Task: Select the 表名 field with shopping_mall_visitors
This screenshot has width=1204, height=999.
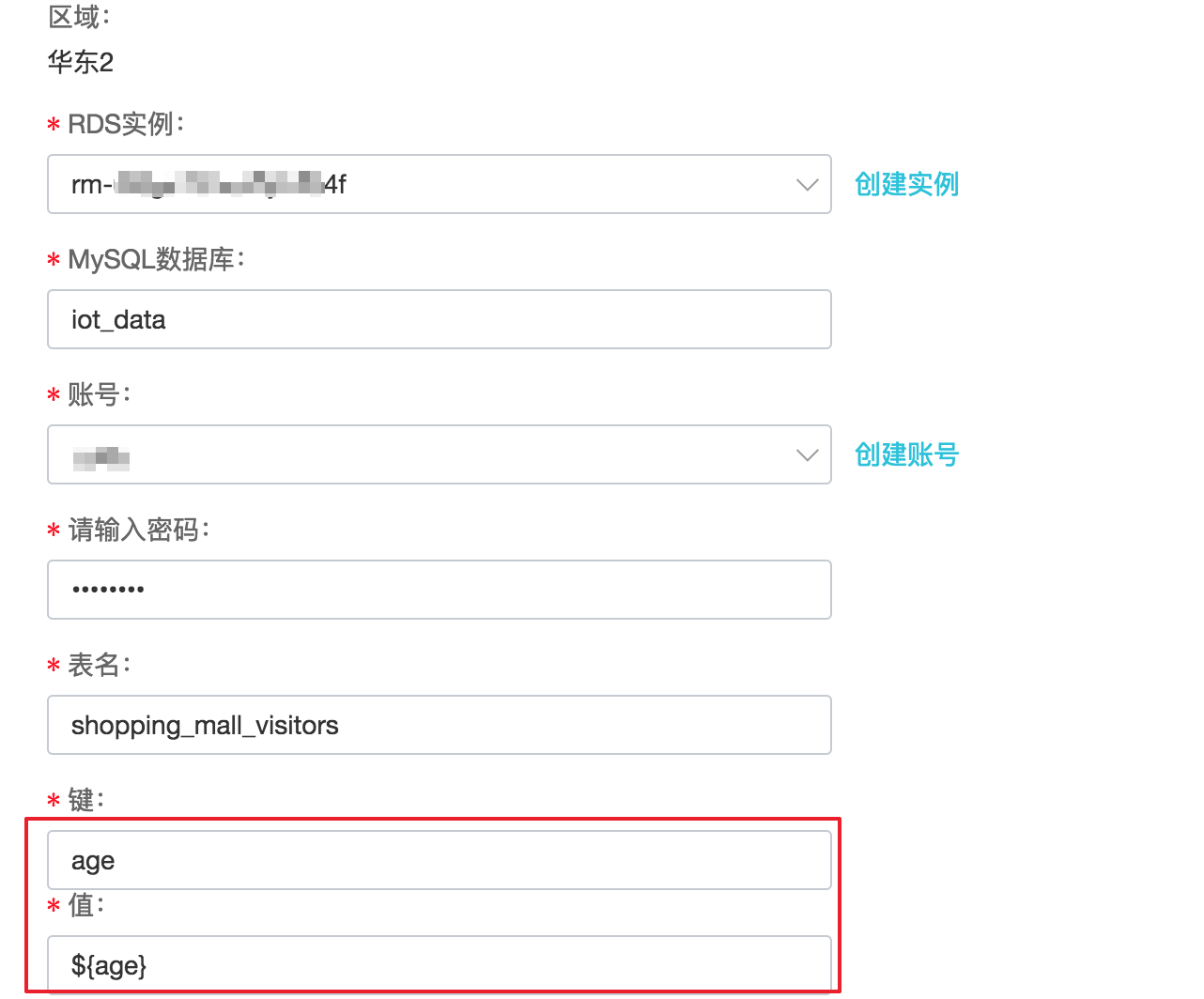Action: coord(439,726)
